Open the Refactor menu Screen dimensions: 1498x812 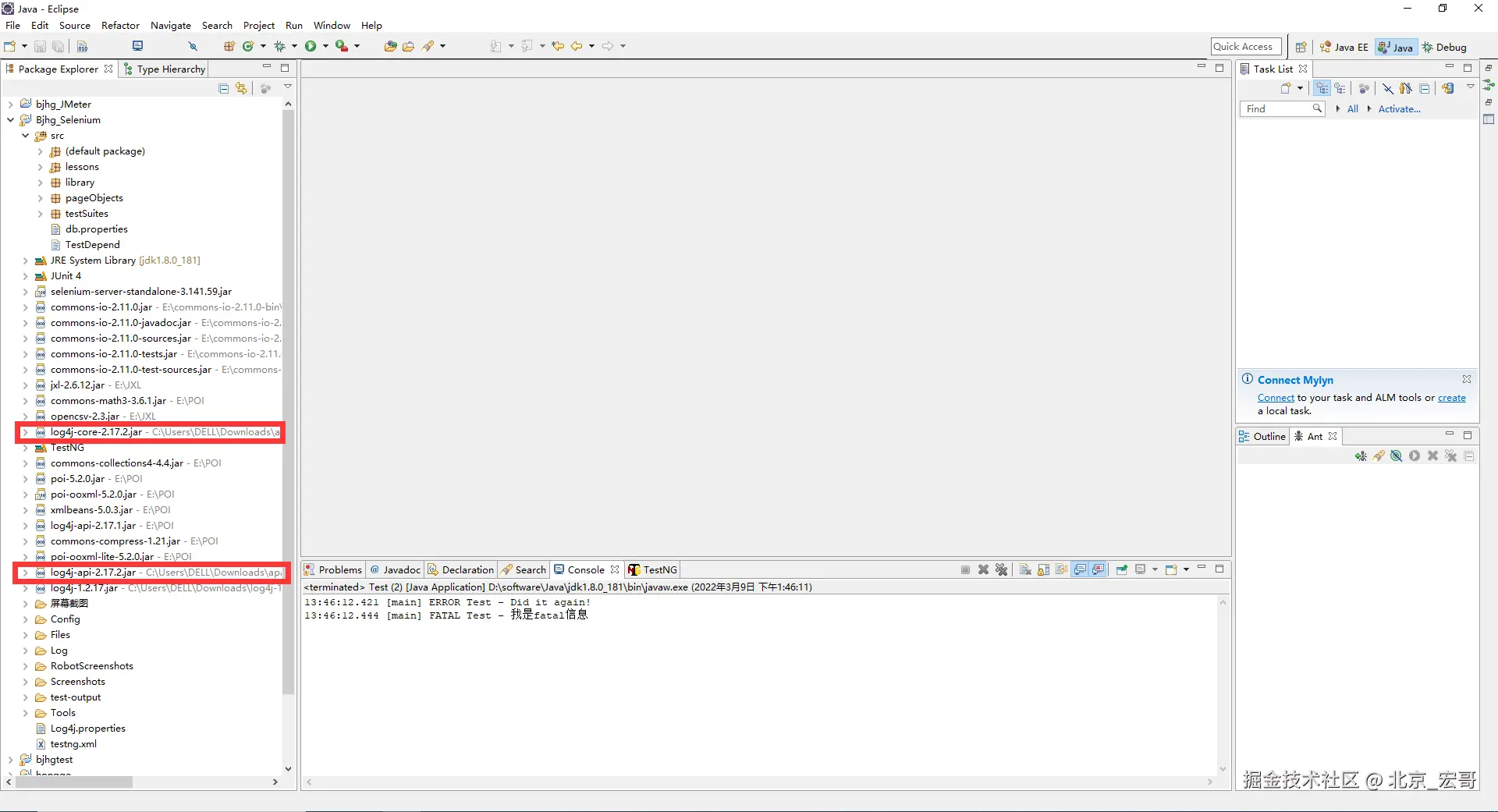[x=120, y=26]
